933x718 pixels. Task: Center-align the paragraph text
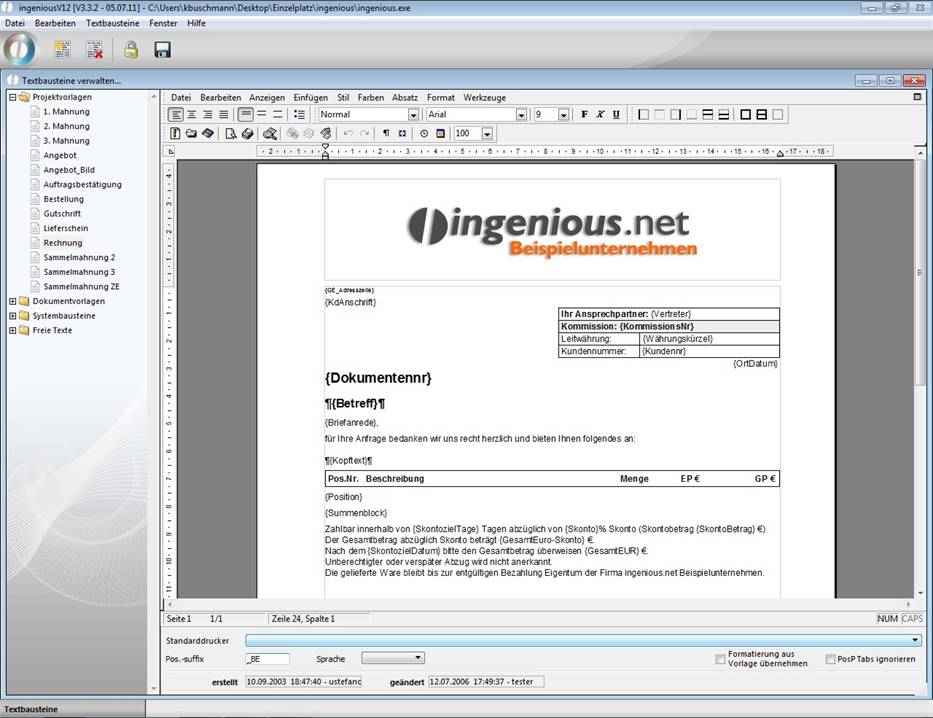192,115
